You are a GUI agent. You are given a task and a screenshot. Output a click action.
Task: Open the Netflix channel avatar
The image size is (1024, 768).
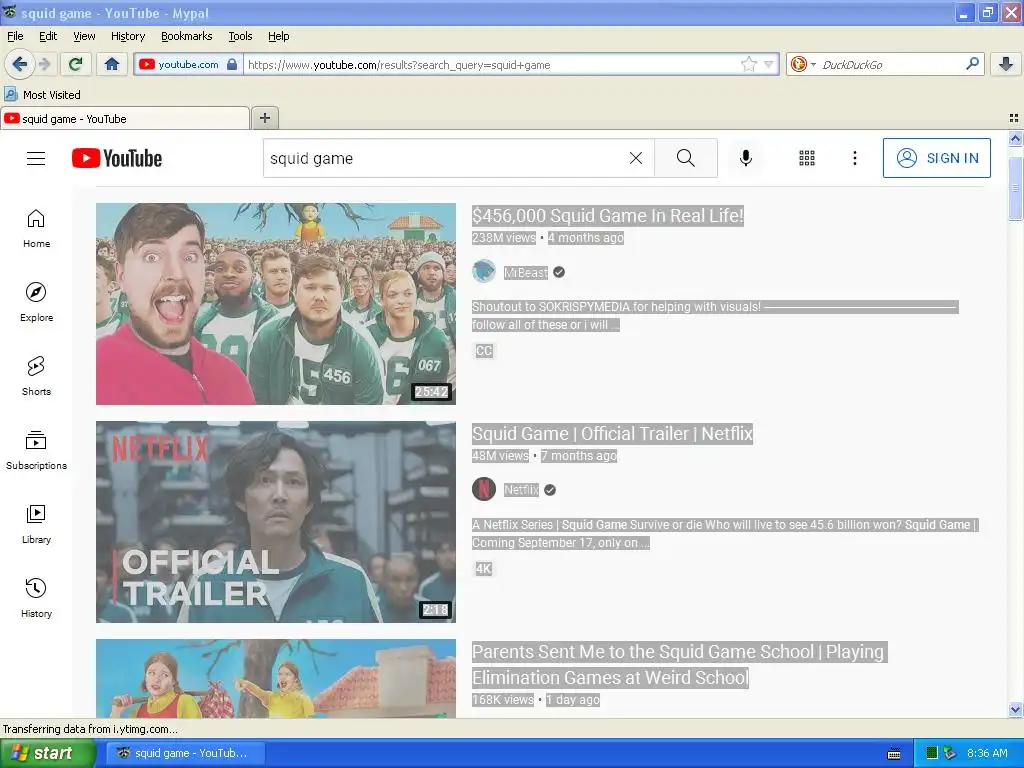click(484, 489)
